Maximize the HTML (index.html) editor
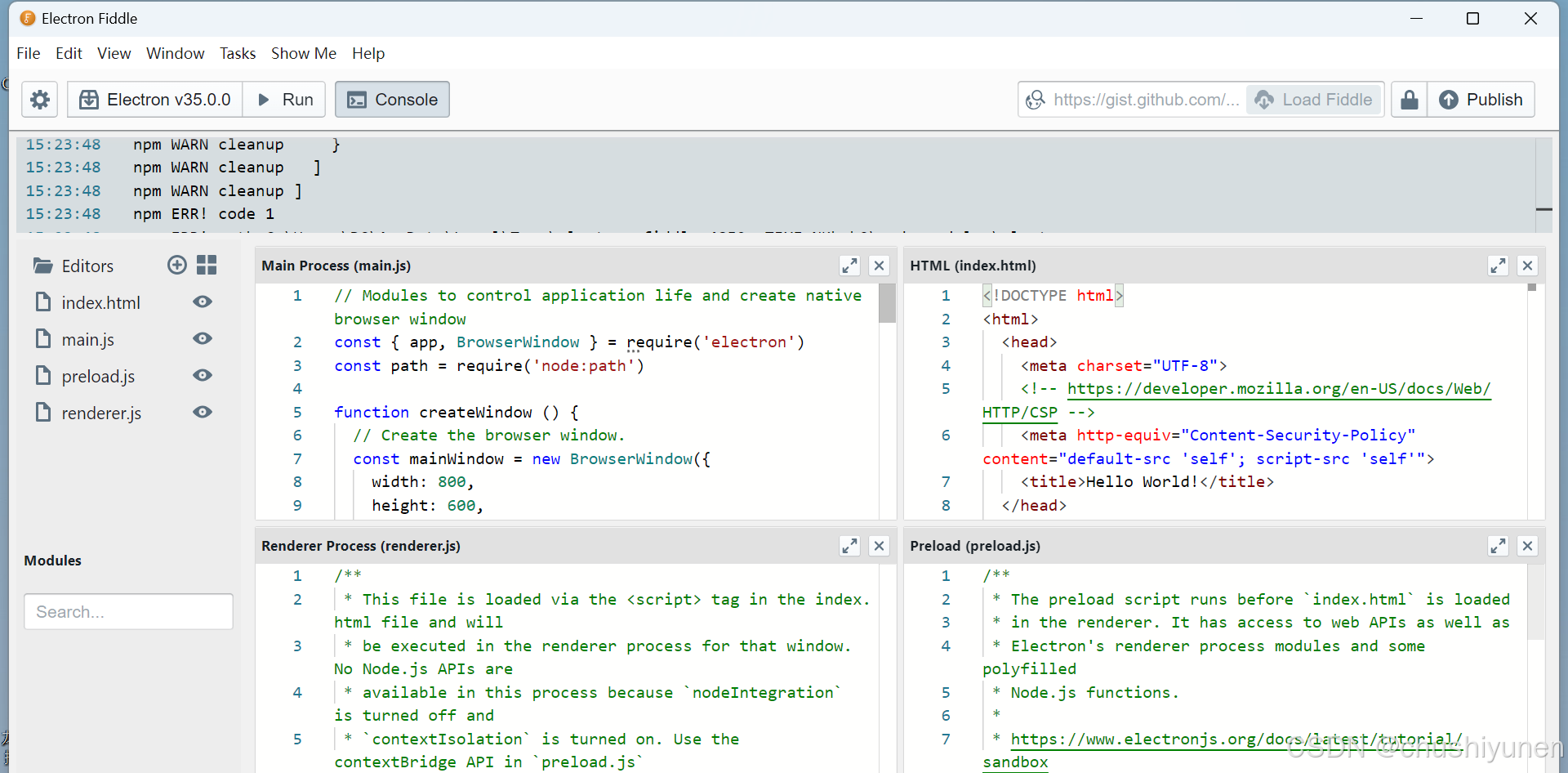 [x=1498, y=266]
